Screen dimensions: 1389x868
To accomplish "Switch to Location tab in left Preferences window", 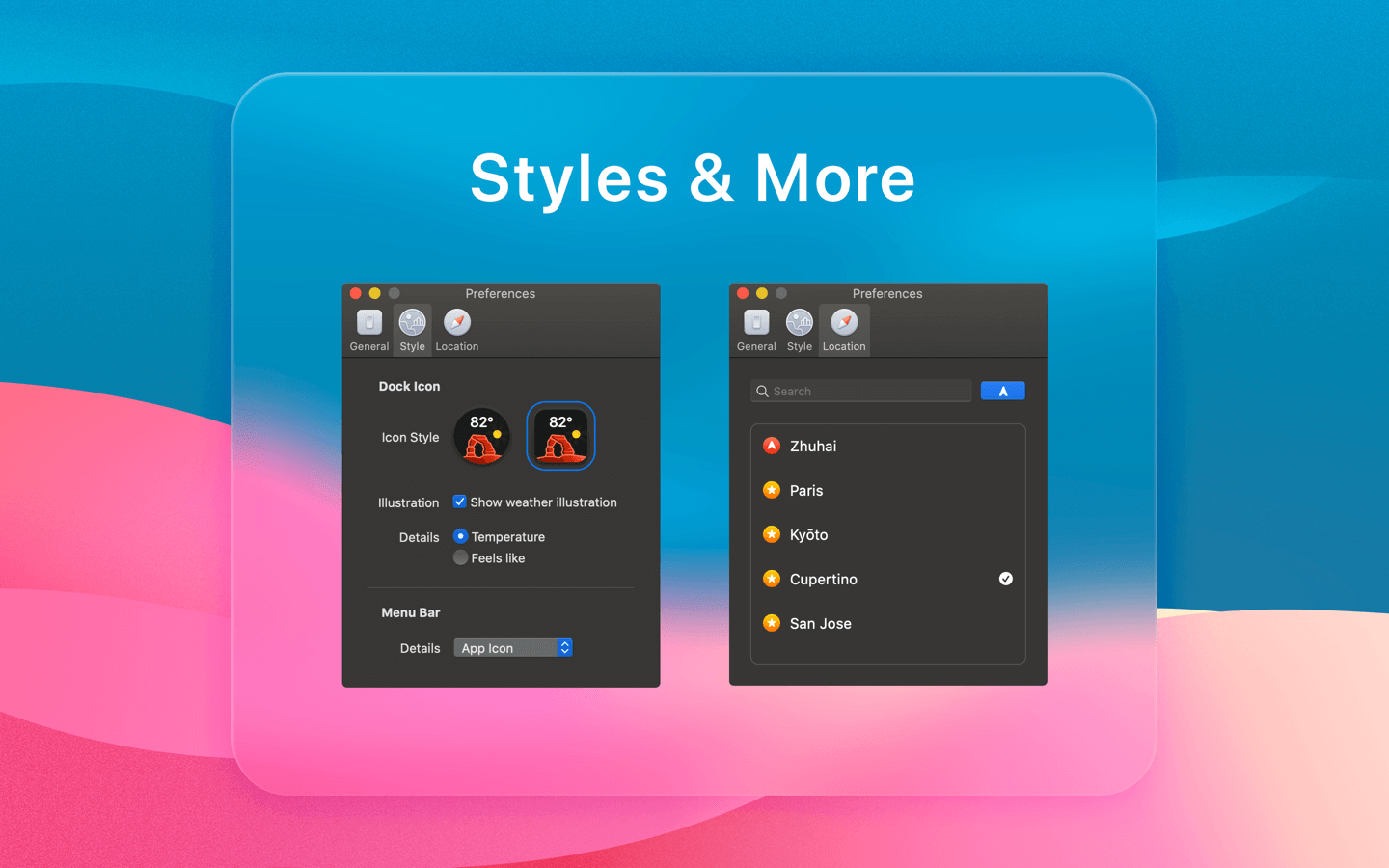I will pyautogui.click(x=456, y=330).
